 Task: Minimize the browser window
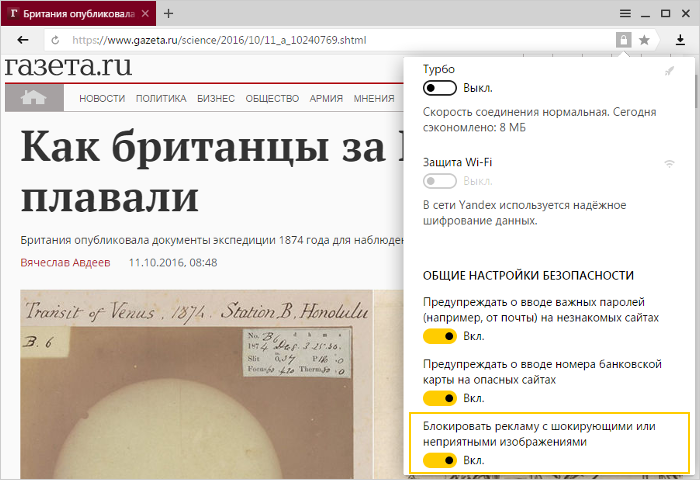click(x=645, y=14)
